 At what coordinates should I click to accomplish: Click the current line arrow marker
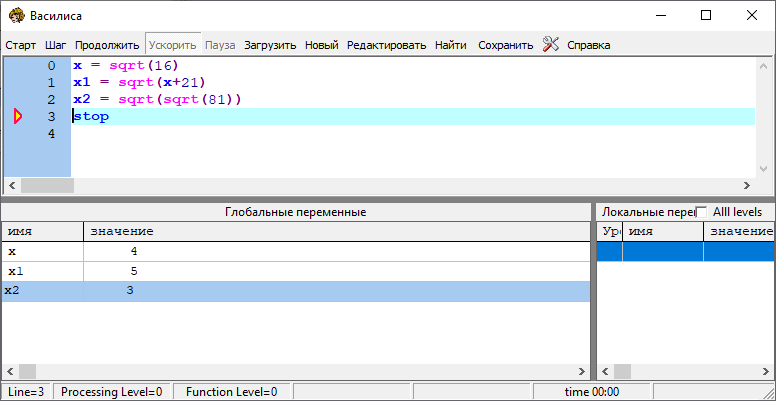click(x=17, y=117)
